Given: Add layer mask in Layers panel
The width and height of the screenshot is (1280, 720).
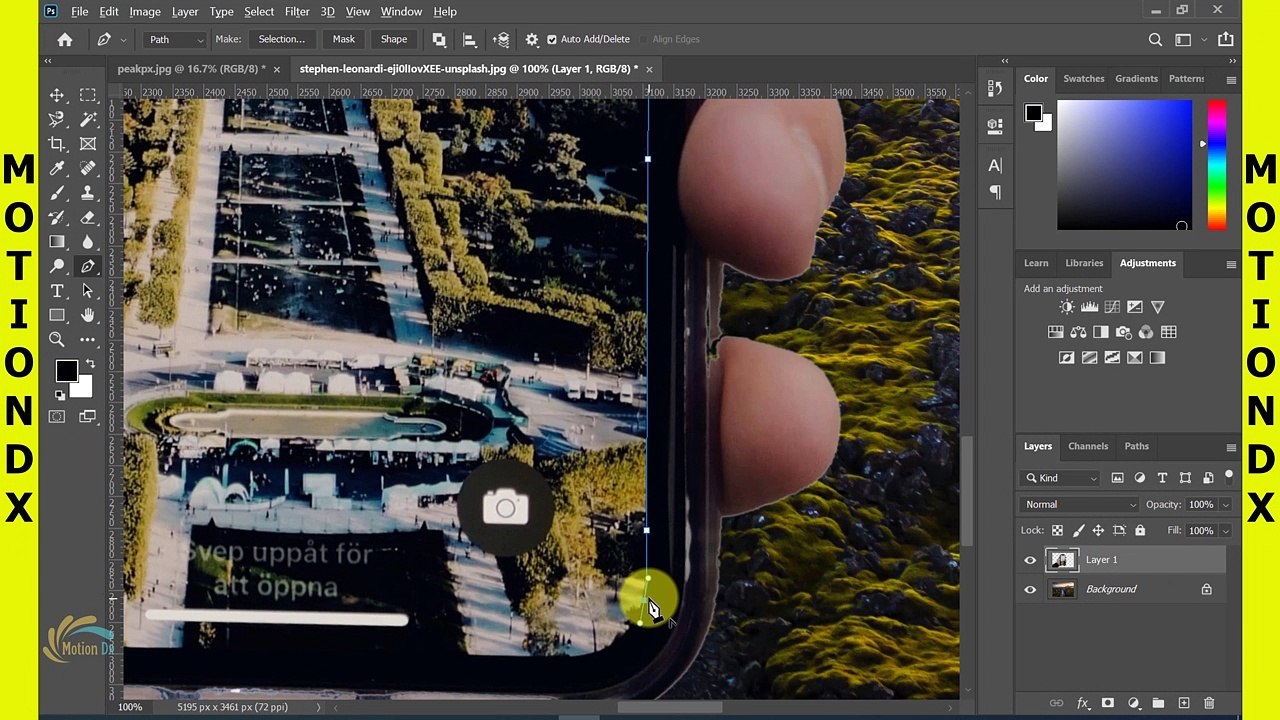Looking at the screenshot, I should pos(1107,704).
